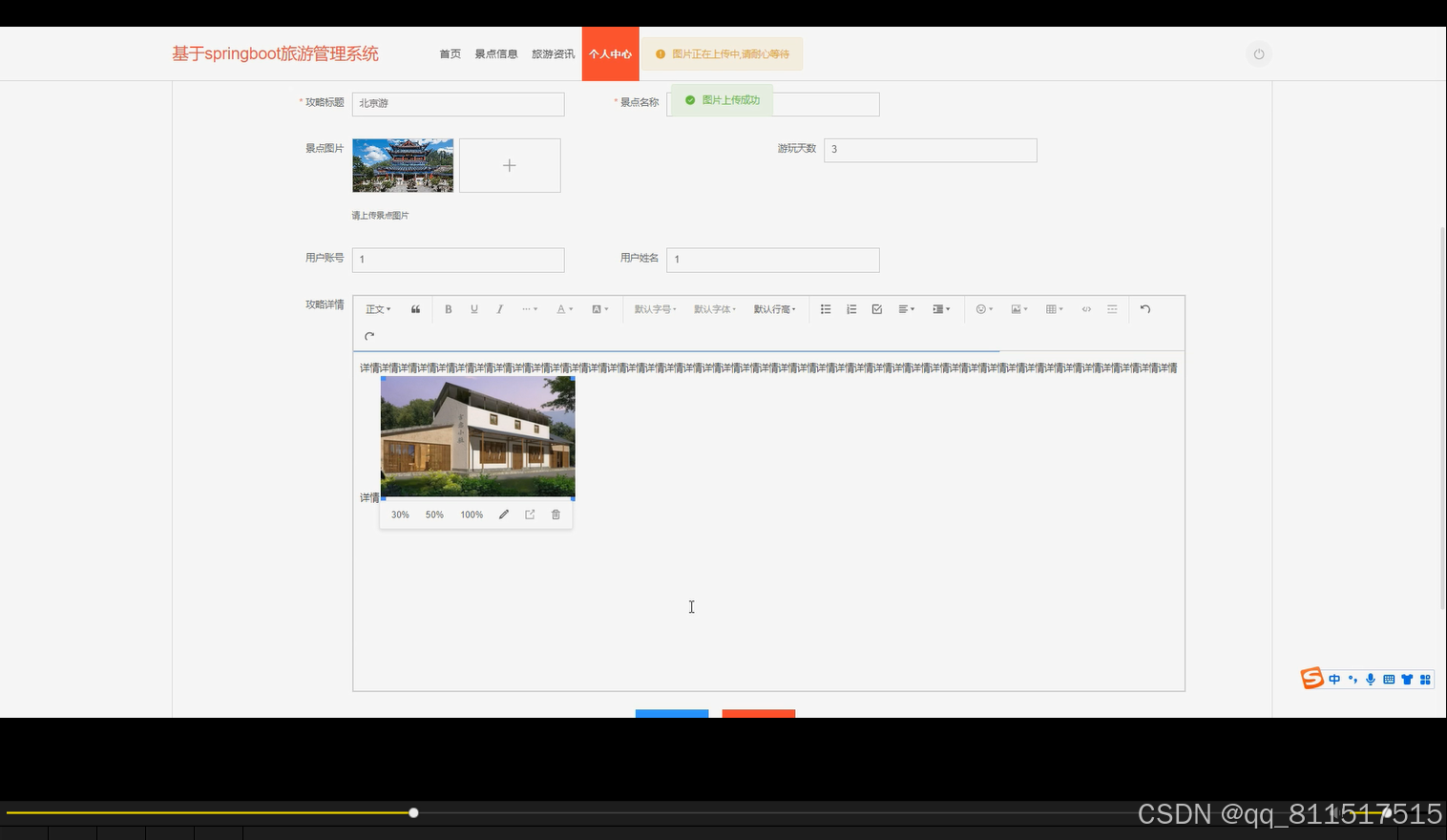The width and height of the screenshot is (1447, 840).
Task: Insert a bulleted list
Action: point(826,309)
